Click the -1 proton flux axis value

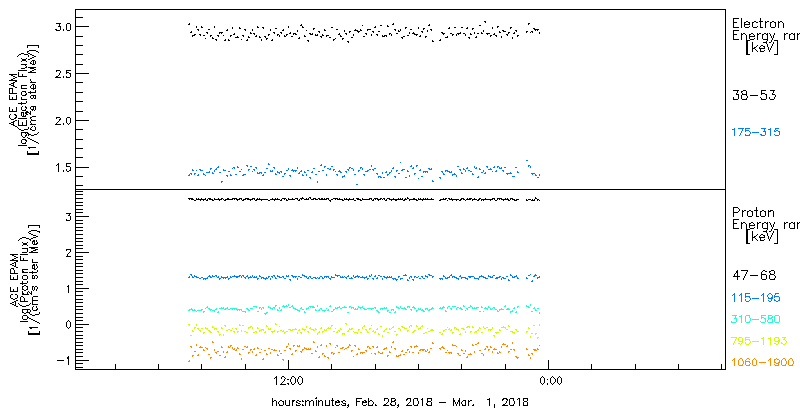pos(63,361)
